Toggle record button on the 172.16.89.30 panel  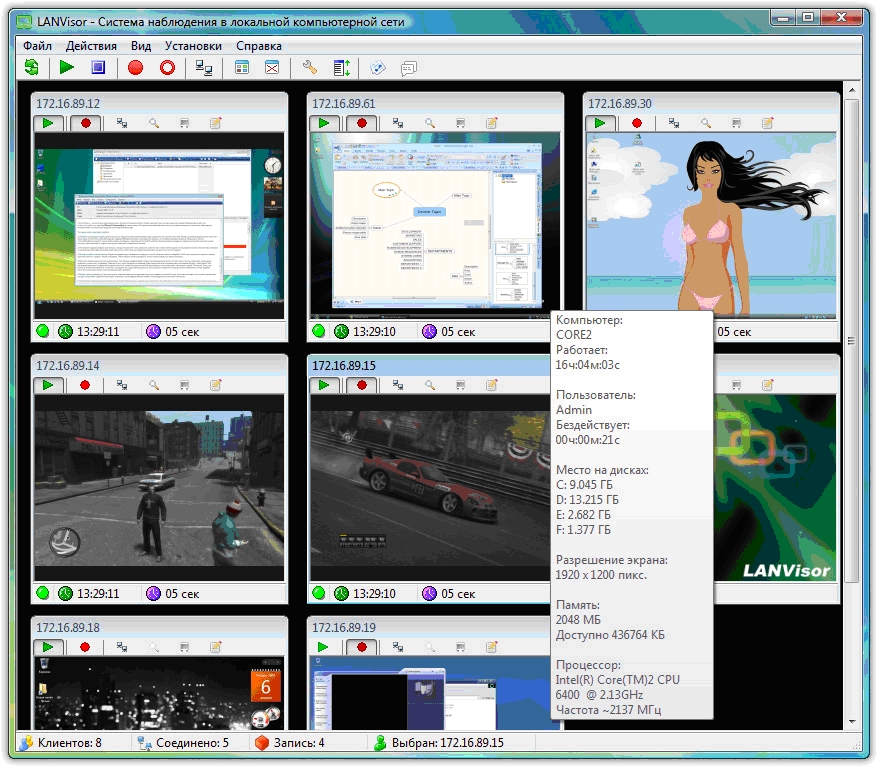636,123
